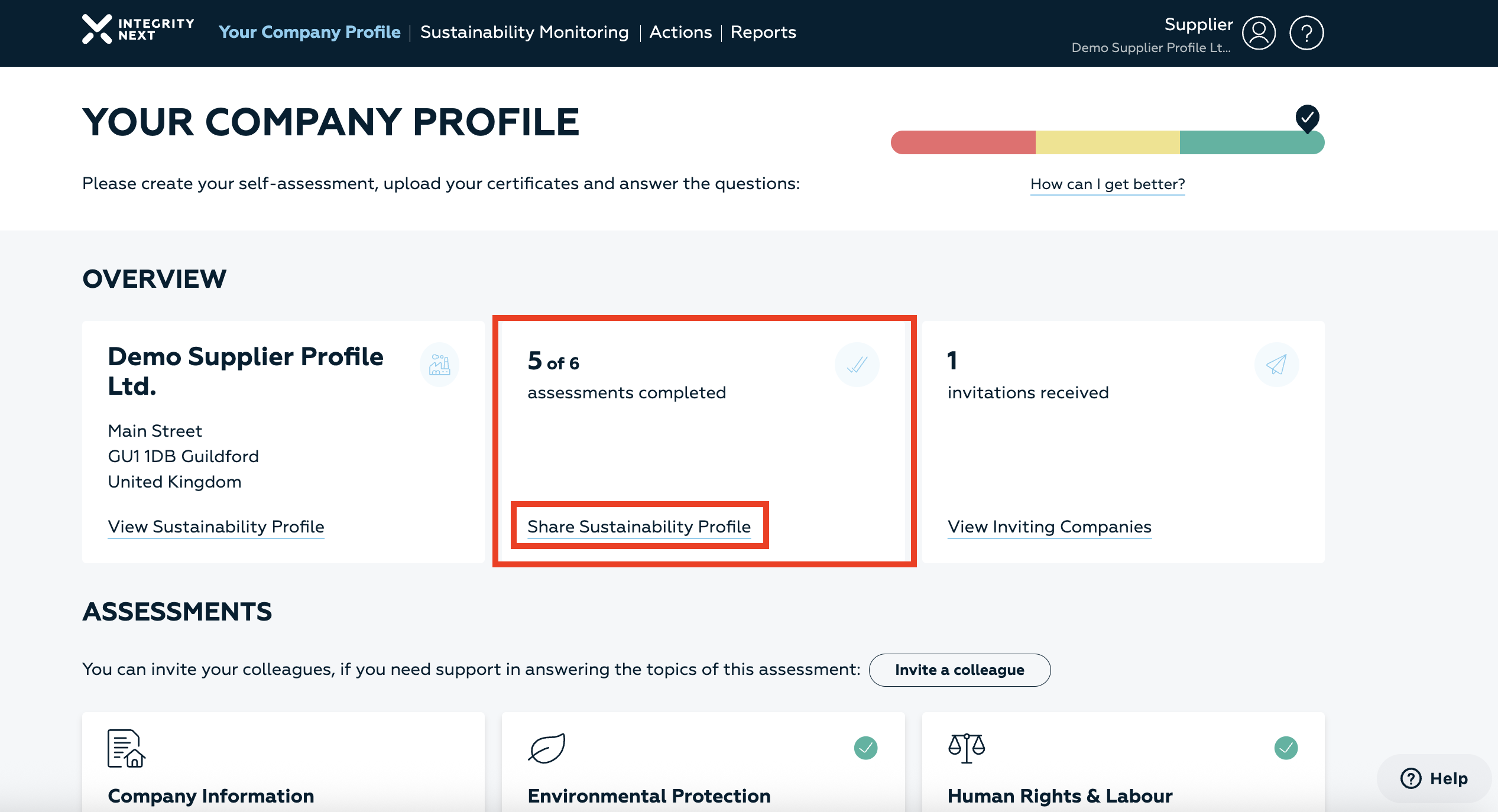Click the Environmental Protection leaf icon

(546, 748)
